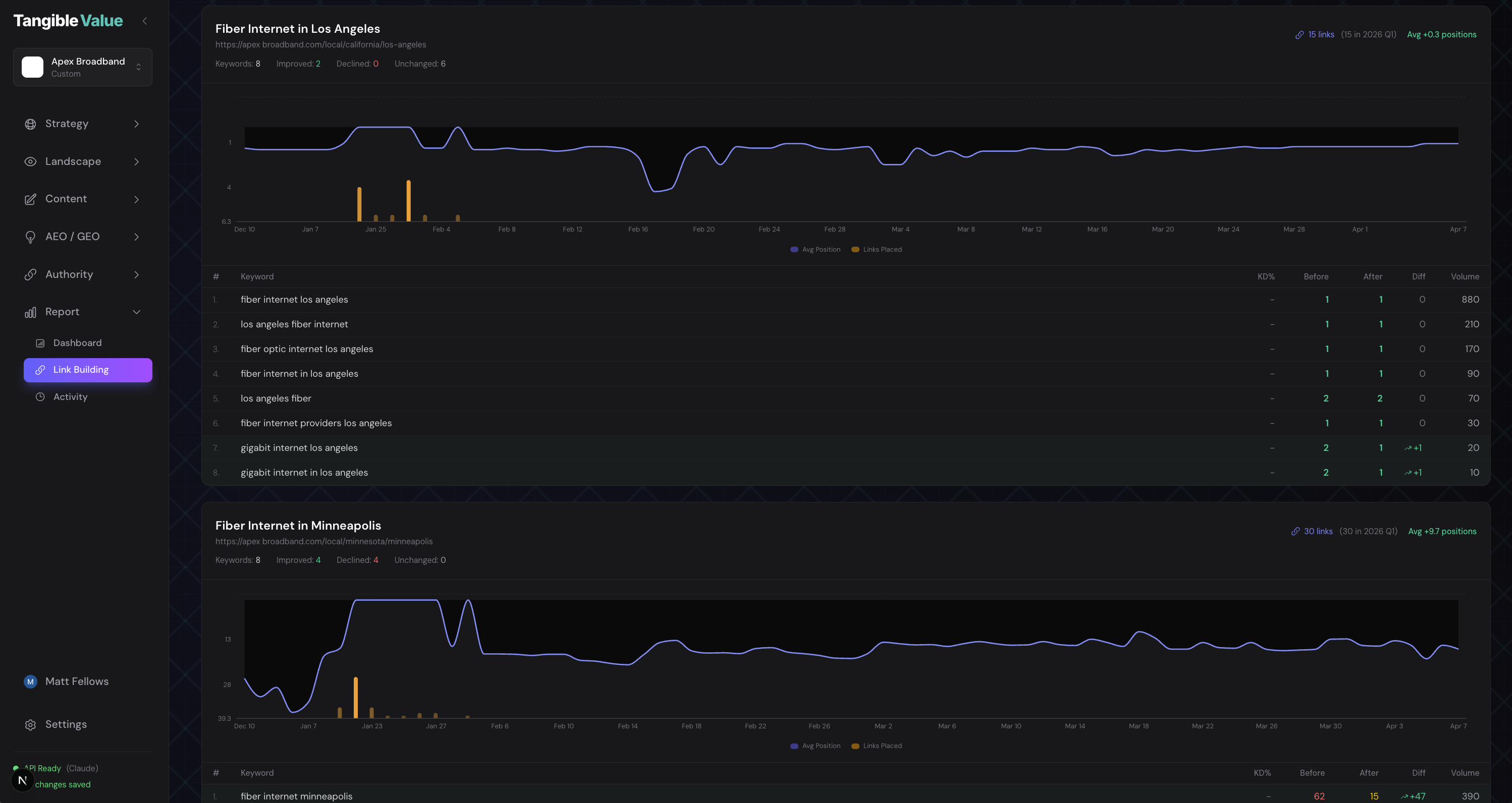Click the Report bar-chart icon
Image resolution: width=1512 pixels, height=803 pixels.
(30, 311)
